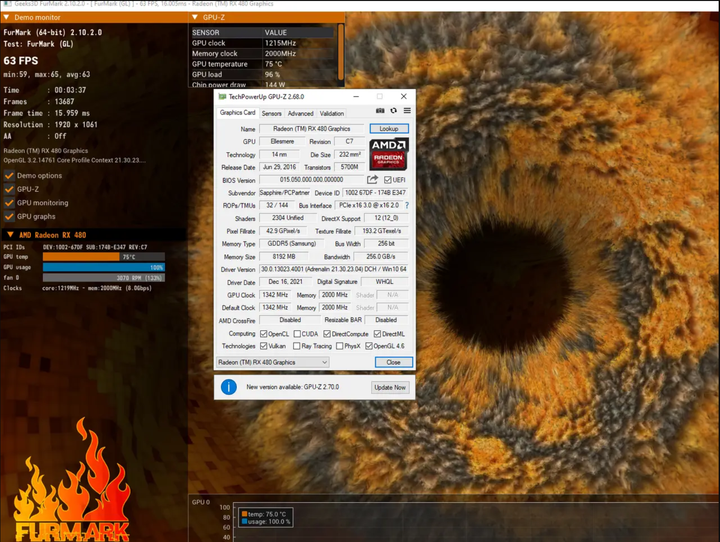Click the FurMark flame logo
The width and height of the screenshot is (720, 542).
[72, 480]
